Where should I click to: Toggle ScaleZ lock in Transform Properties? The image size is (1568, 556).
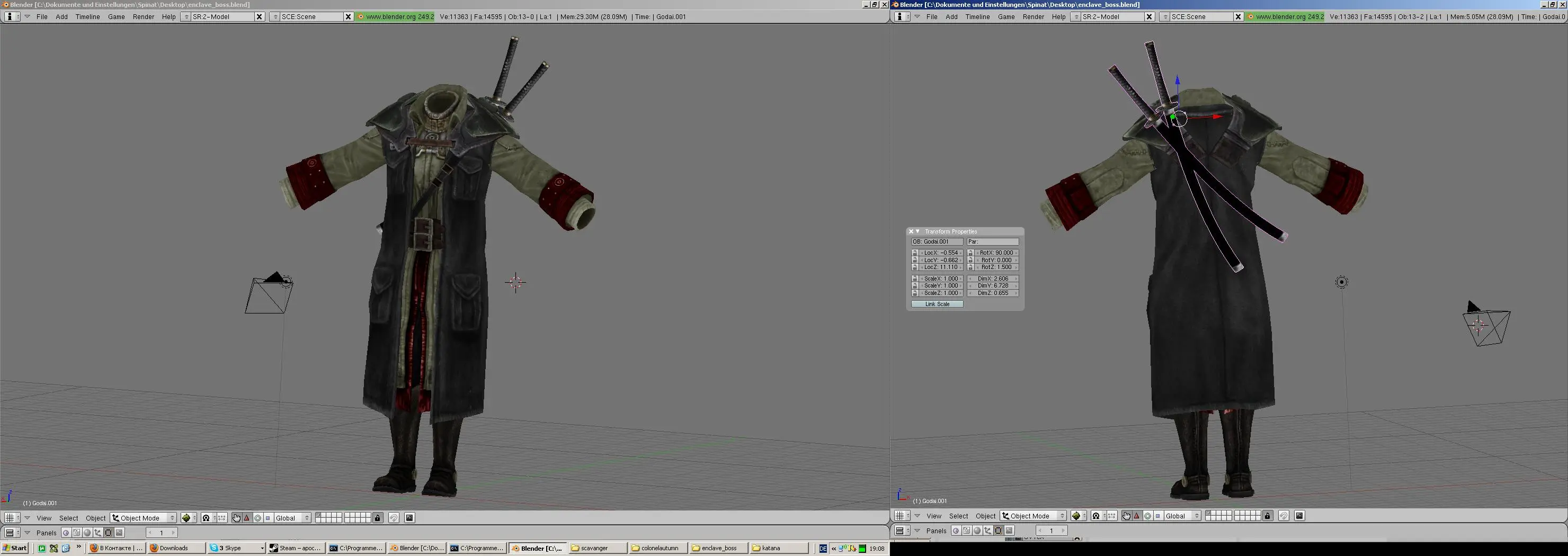pos(914,293)
